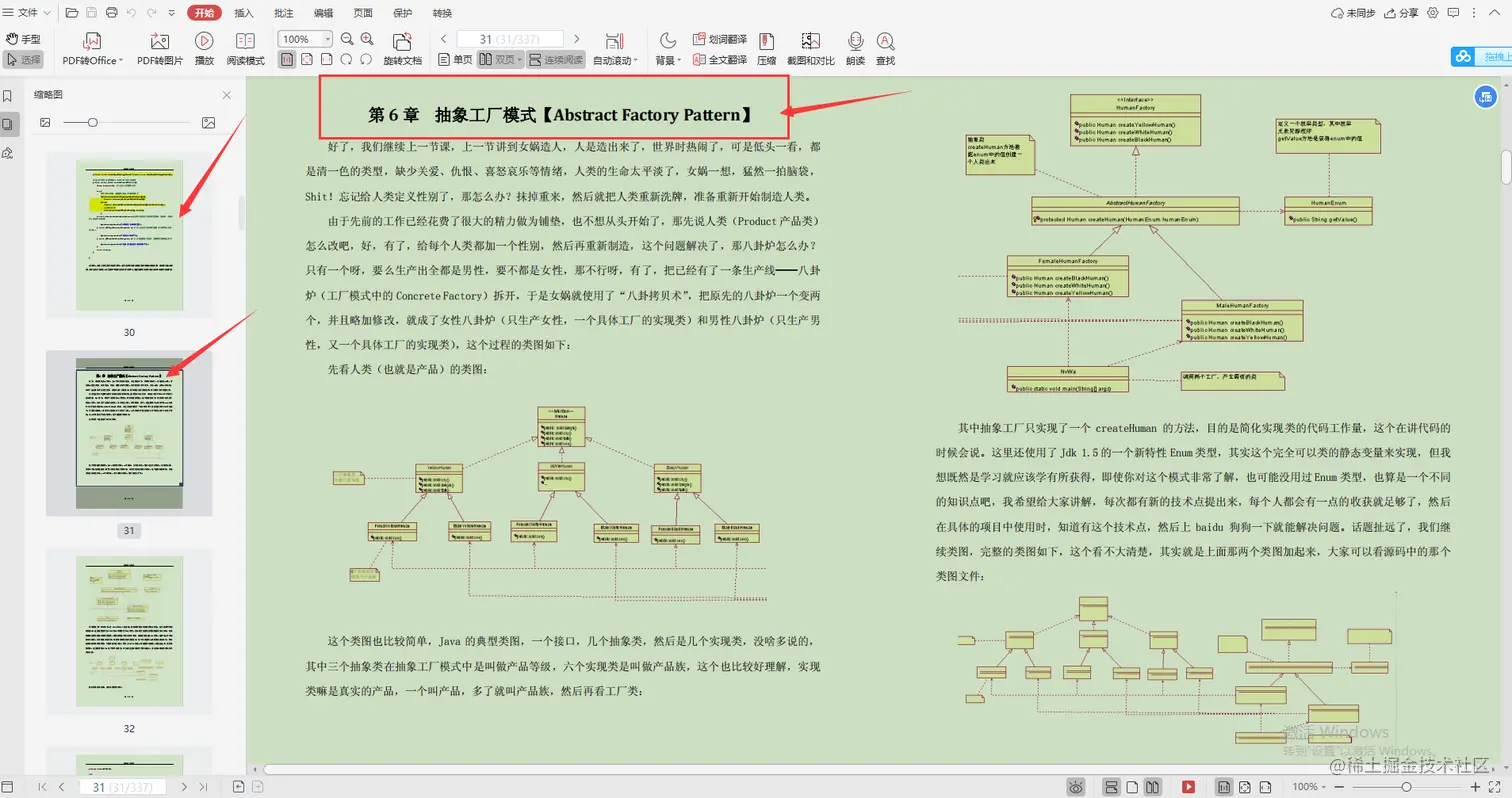This screenshot has height=798, width=1512.
Task: Open 截图和对比 screenshot and compare tool
Action: [811, 49]
